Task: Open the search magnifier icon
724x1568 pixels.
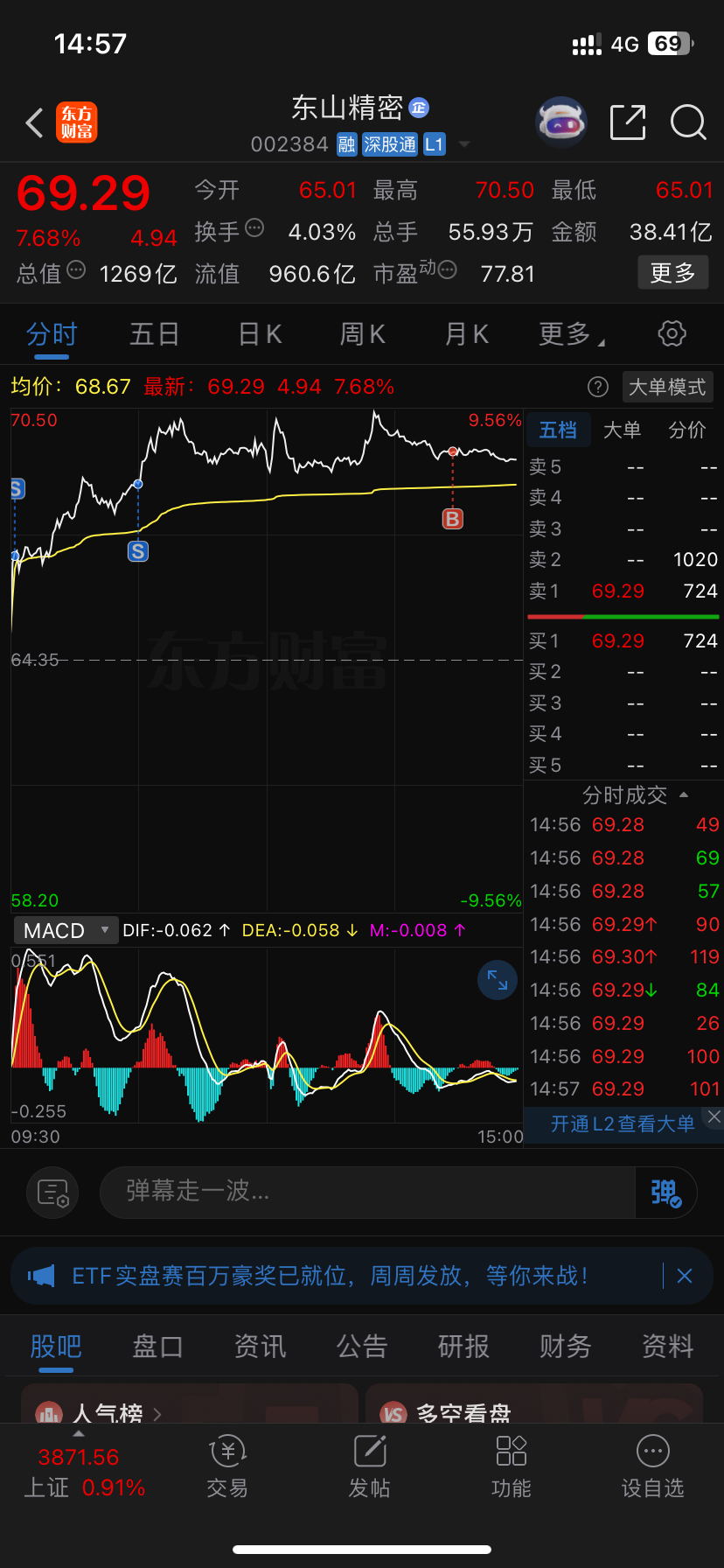Action: [688, 122]
